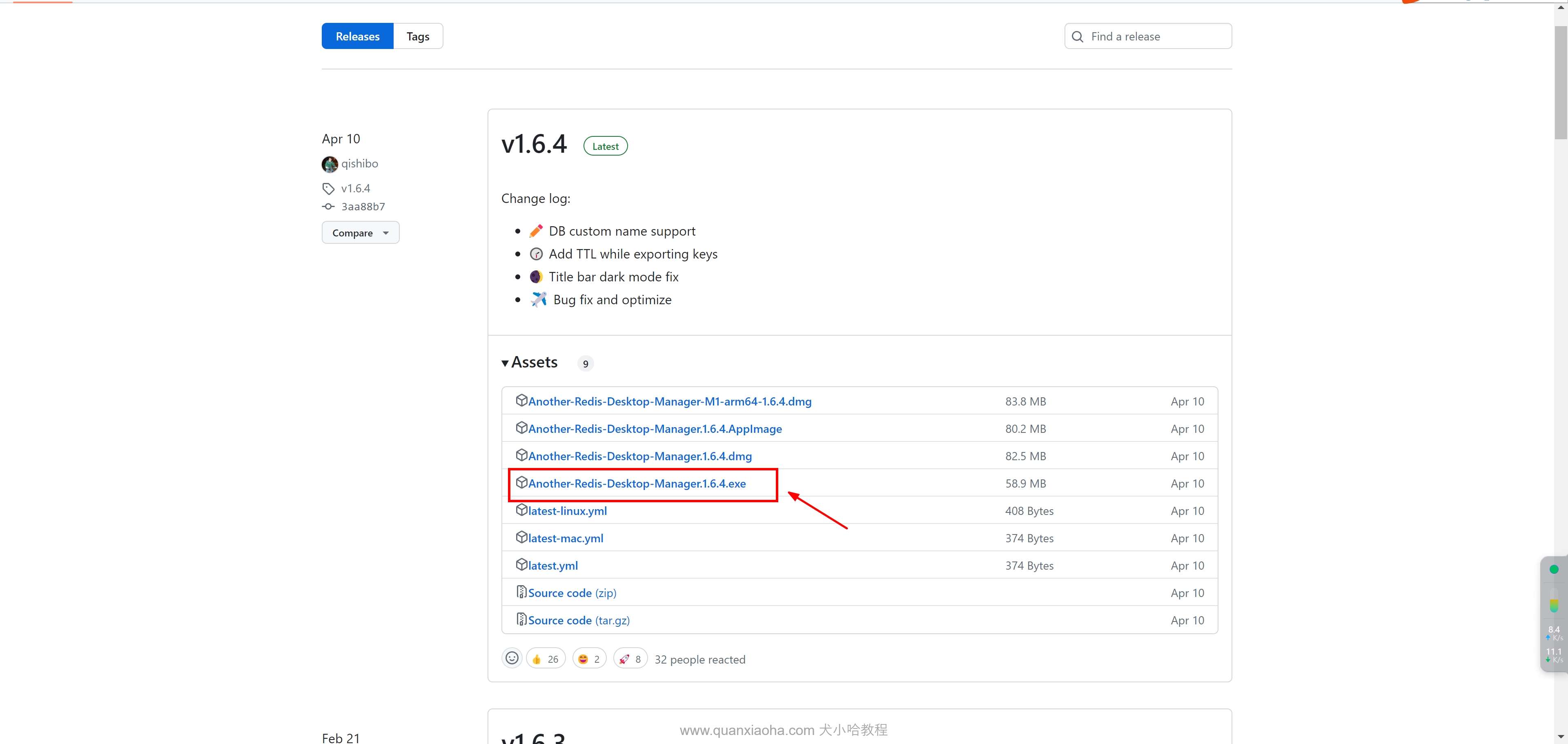Open the Compare dropdown
Image resolution: width=1568 pixels, height=744 pixels.
360,233
